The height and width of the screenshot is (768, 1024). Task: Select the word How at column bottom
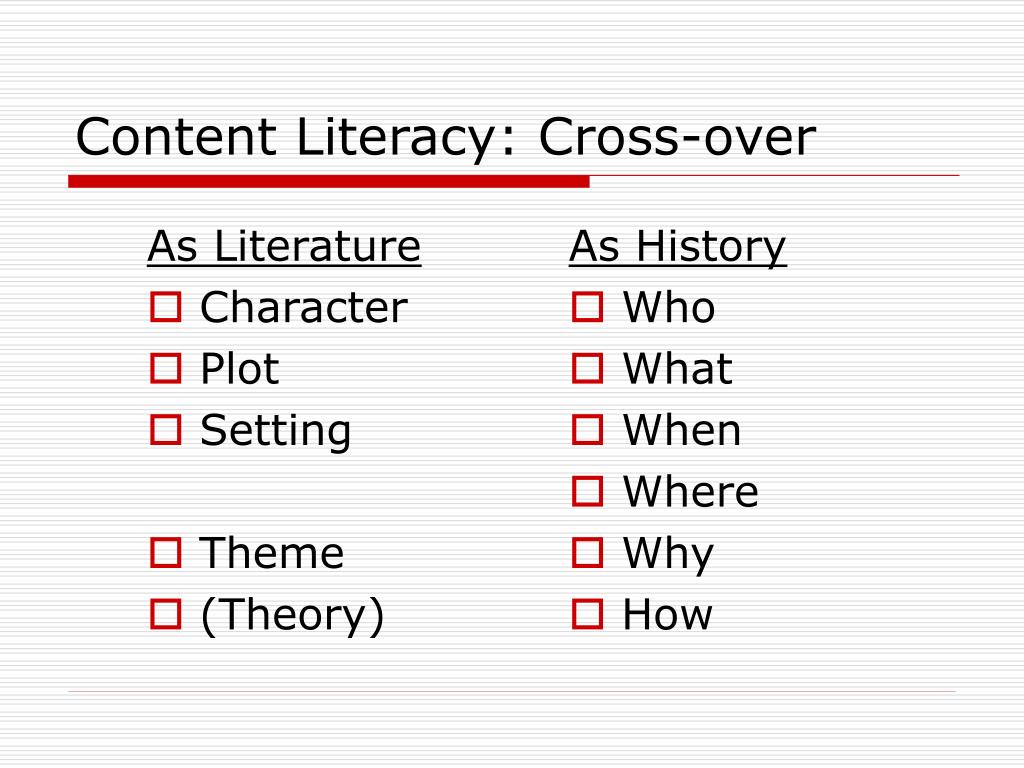point(667,615)
